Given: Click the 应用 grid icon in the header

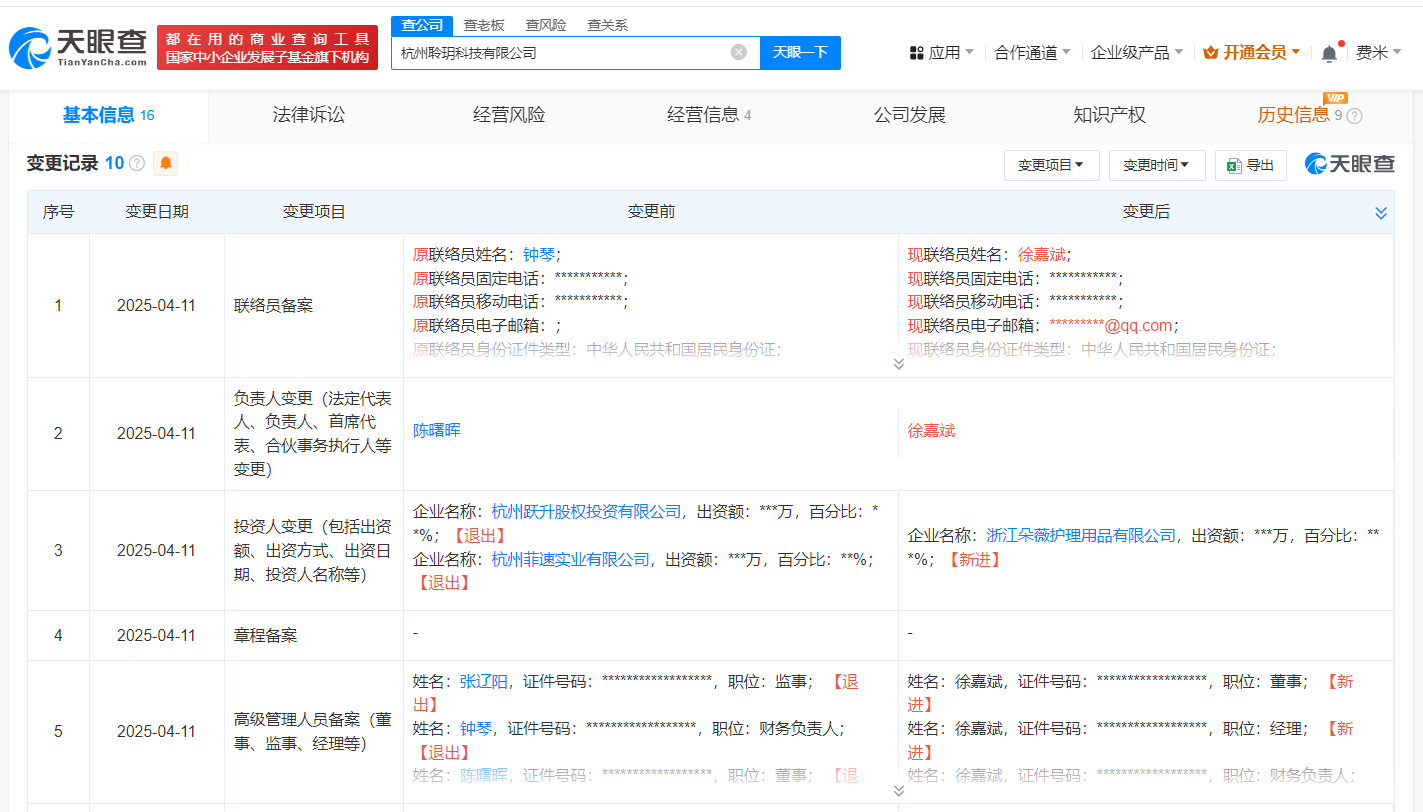Looking at the screenshot, I should [916, 53].
